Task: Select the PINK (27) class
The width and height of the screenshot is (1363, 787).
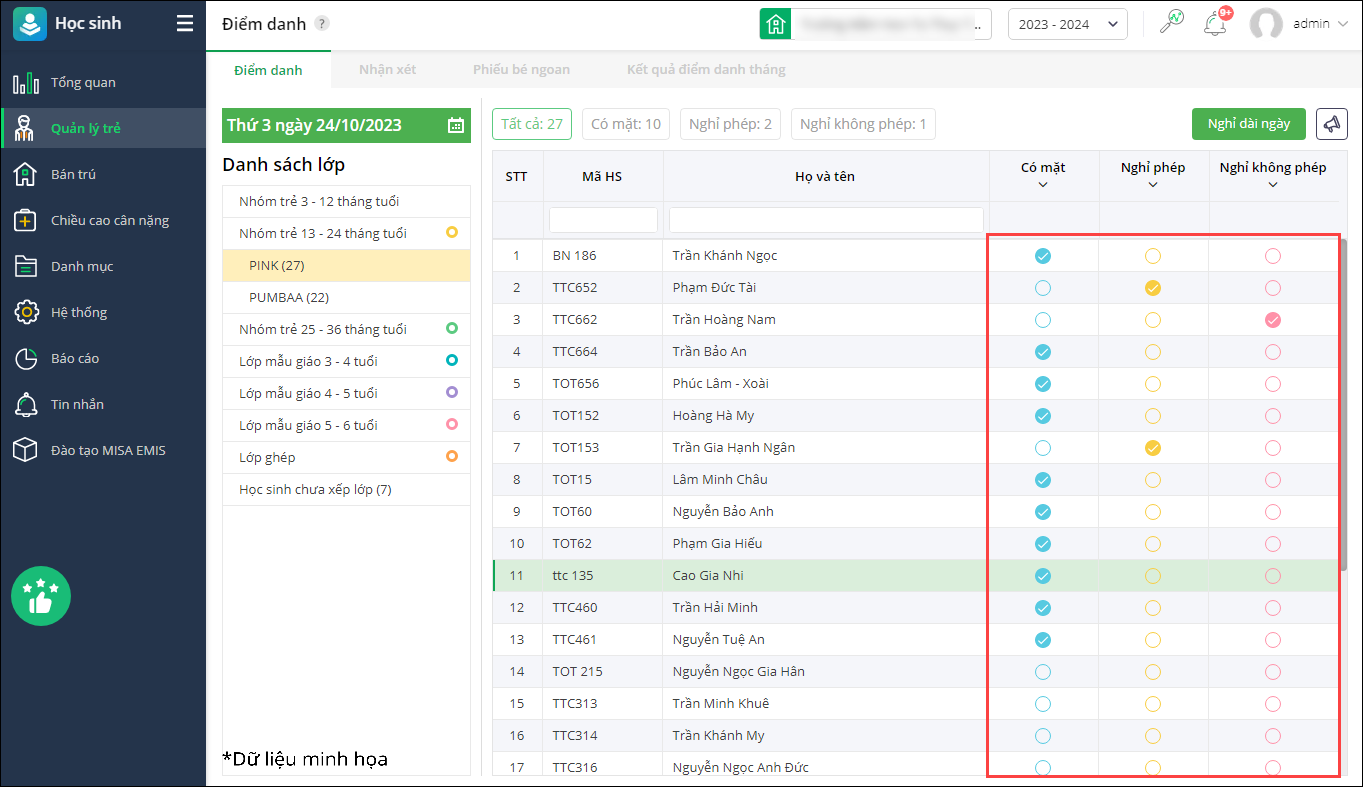Action: (346, 265)
